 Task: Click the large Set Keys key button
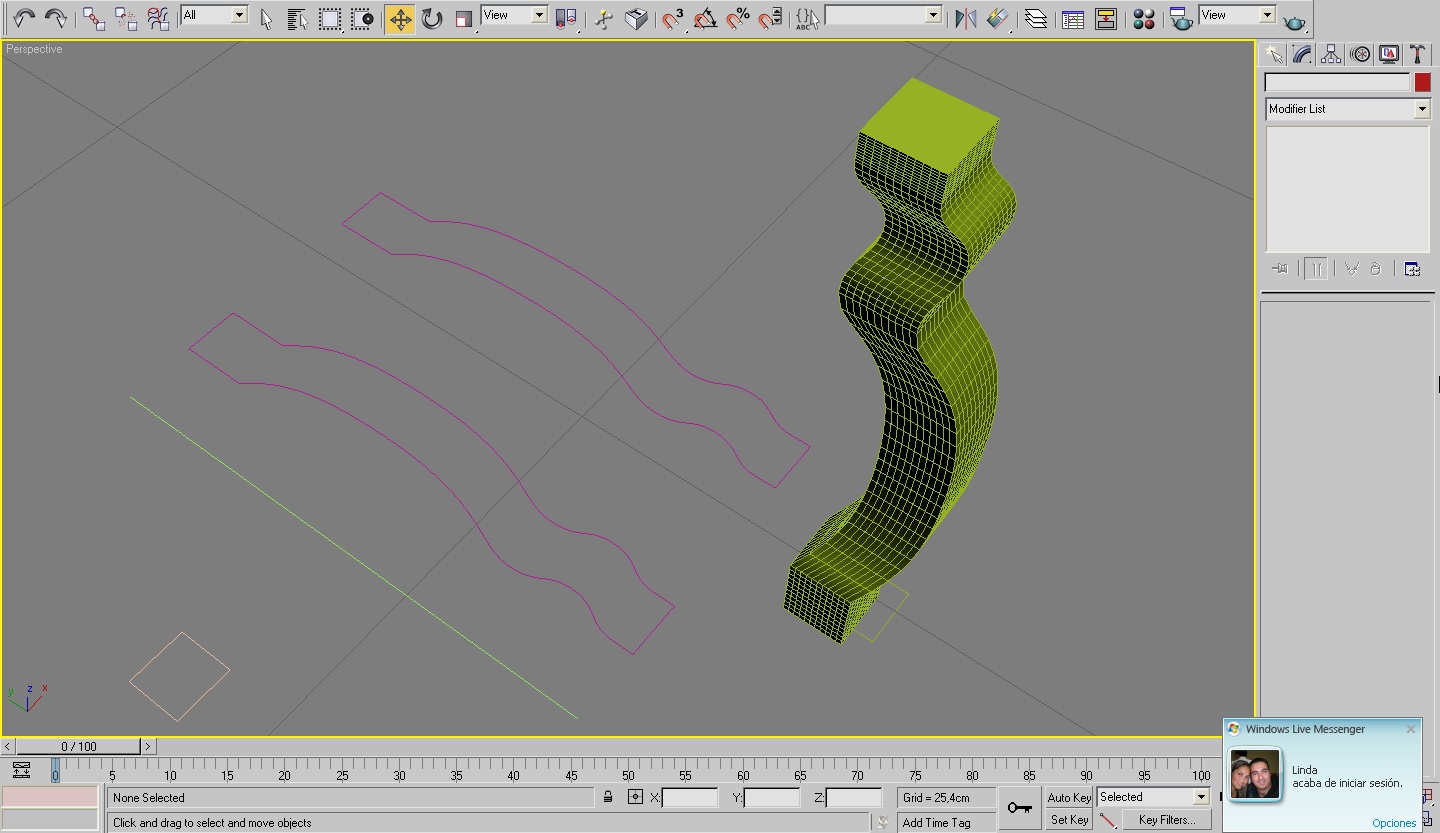[x=1019, y=808]
